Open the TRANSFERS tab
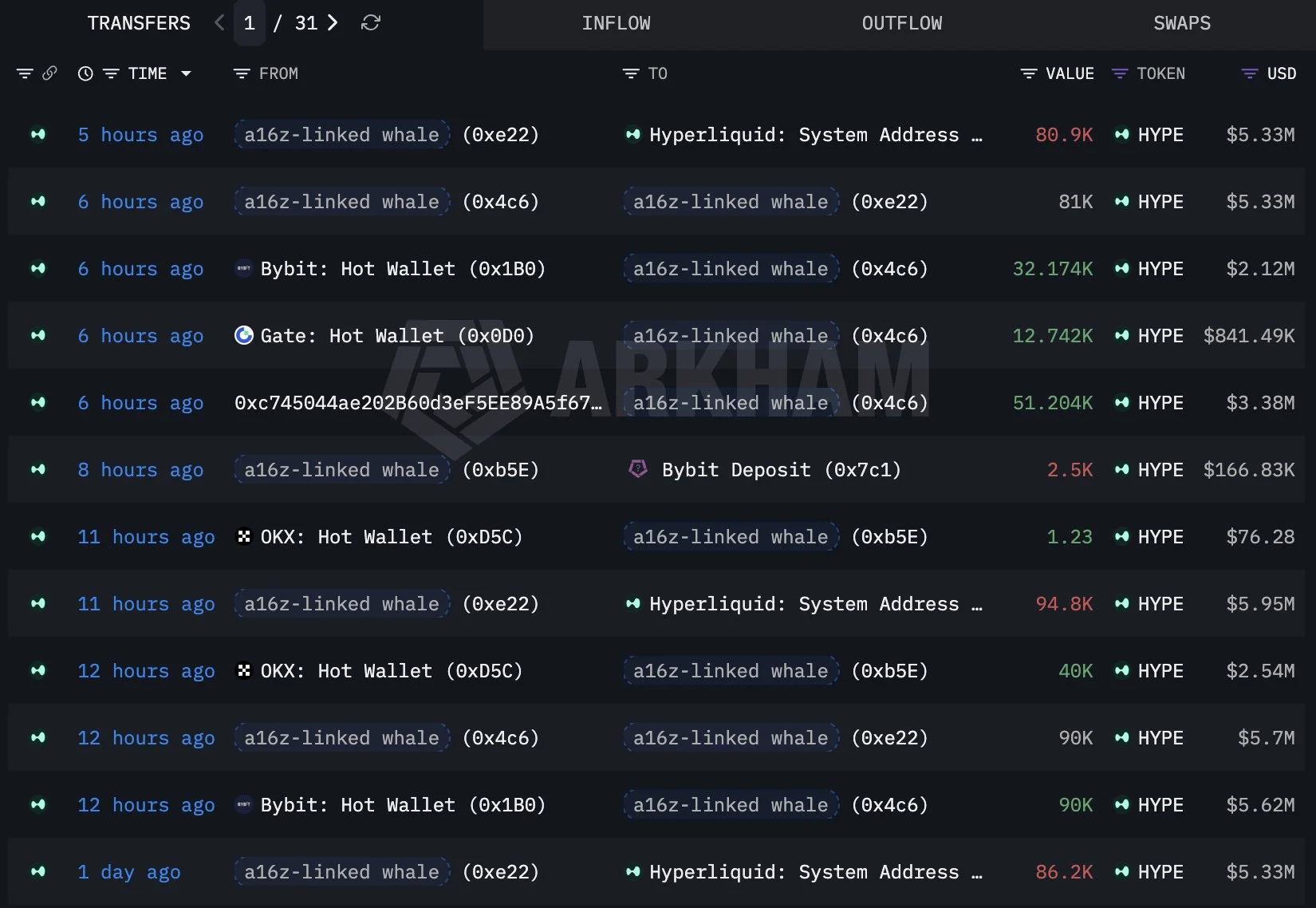 (x=139, y=24)
